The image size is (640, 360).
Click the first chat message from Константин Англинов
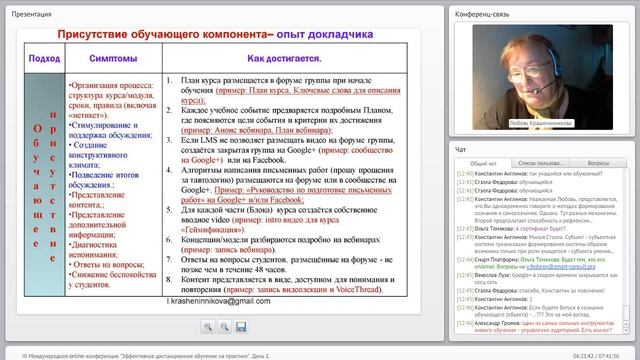point(530,173)
